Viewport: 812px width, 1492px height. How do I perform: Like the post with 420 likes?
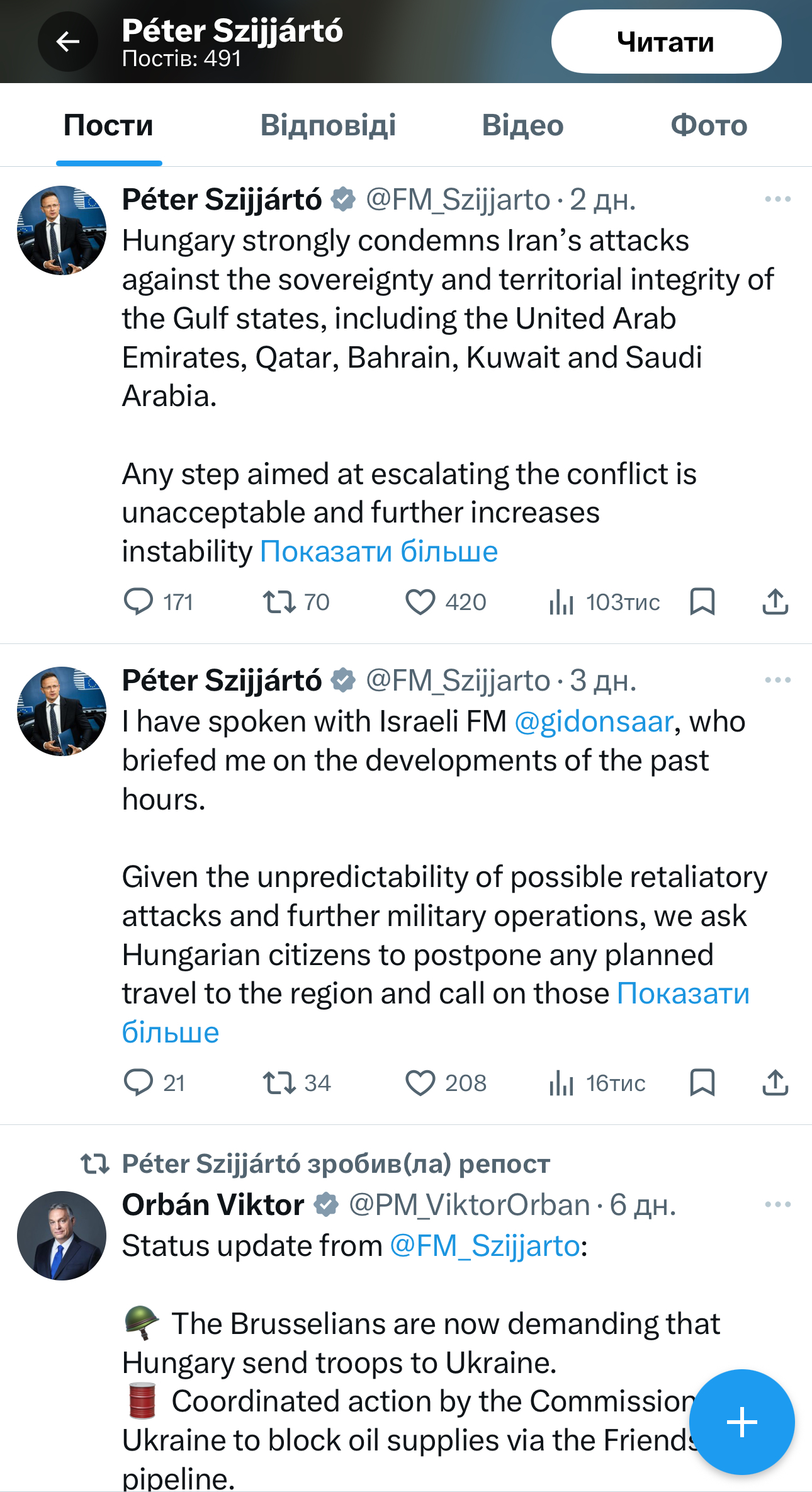pyautogui.click(x=420, y=601)
